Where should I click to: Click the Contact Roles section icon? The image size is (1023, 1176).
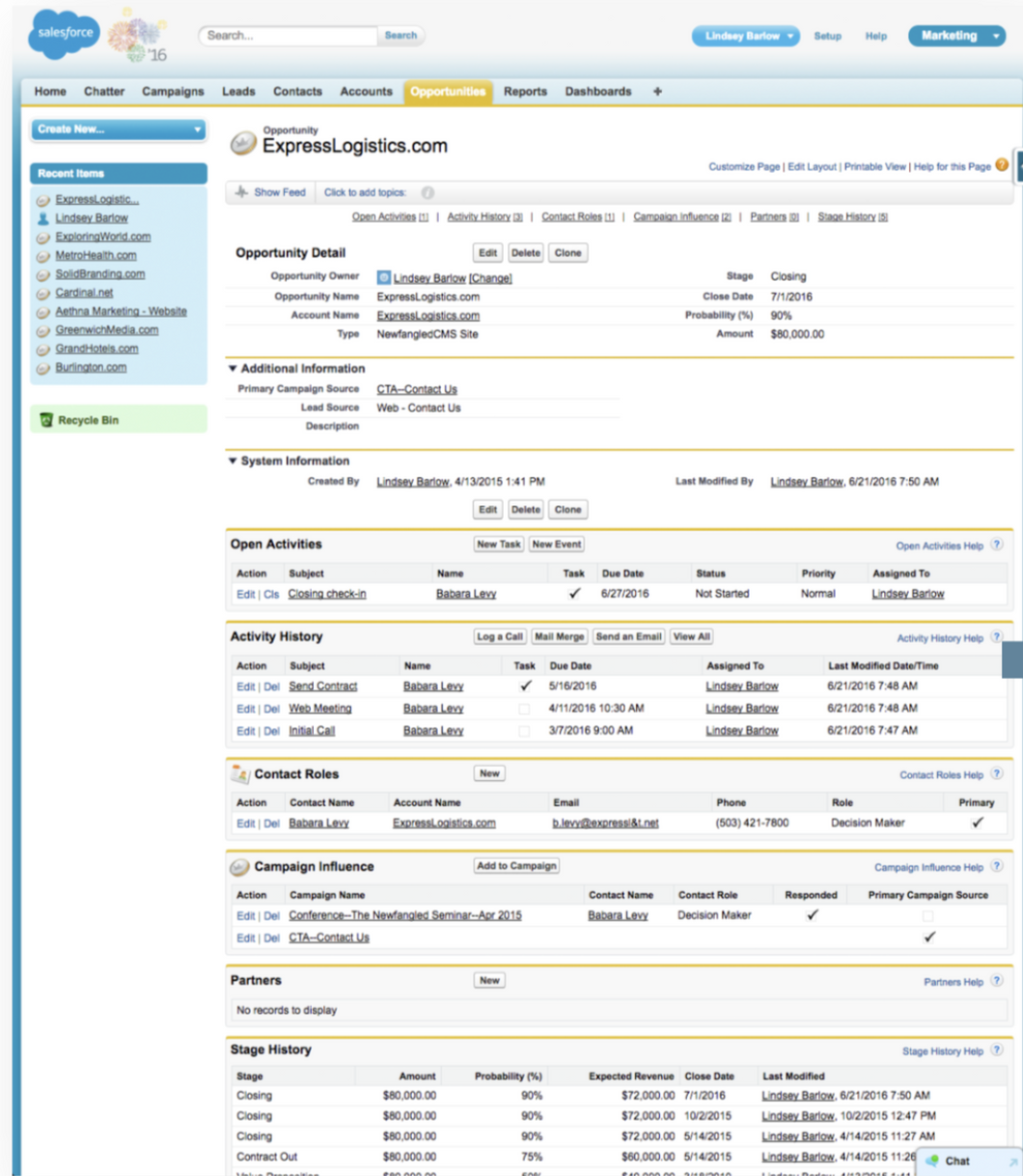point(239,773)
